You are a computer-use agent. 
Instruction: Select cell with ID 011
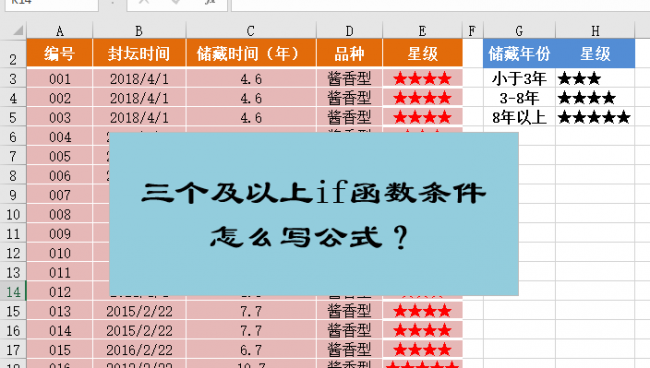point(60,273)
